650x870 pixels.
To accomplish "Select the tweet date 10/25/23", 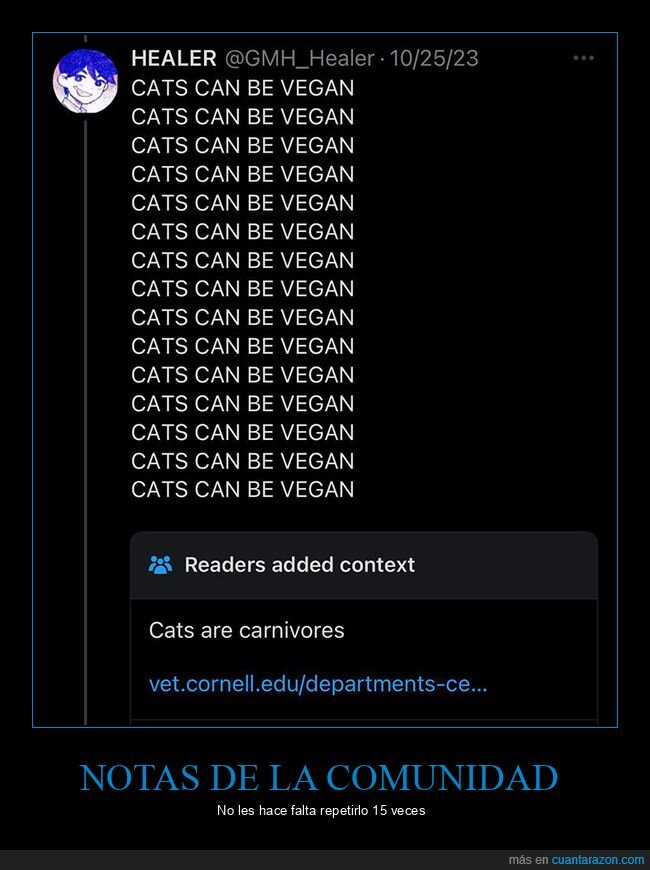I will tap(437, 58).
